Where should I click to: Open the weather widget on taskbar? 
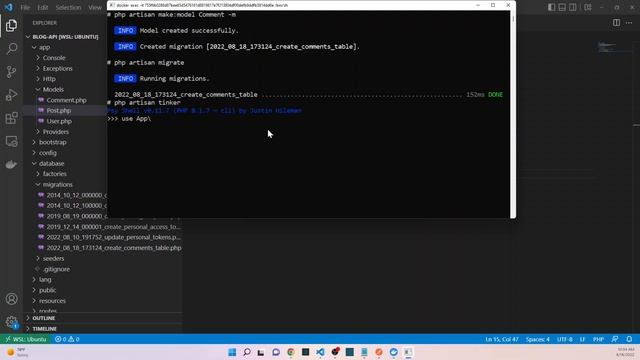(x=17, y=352)
